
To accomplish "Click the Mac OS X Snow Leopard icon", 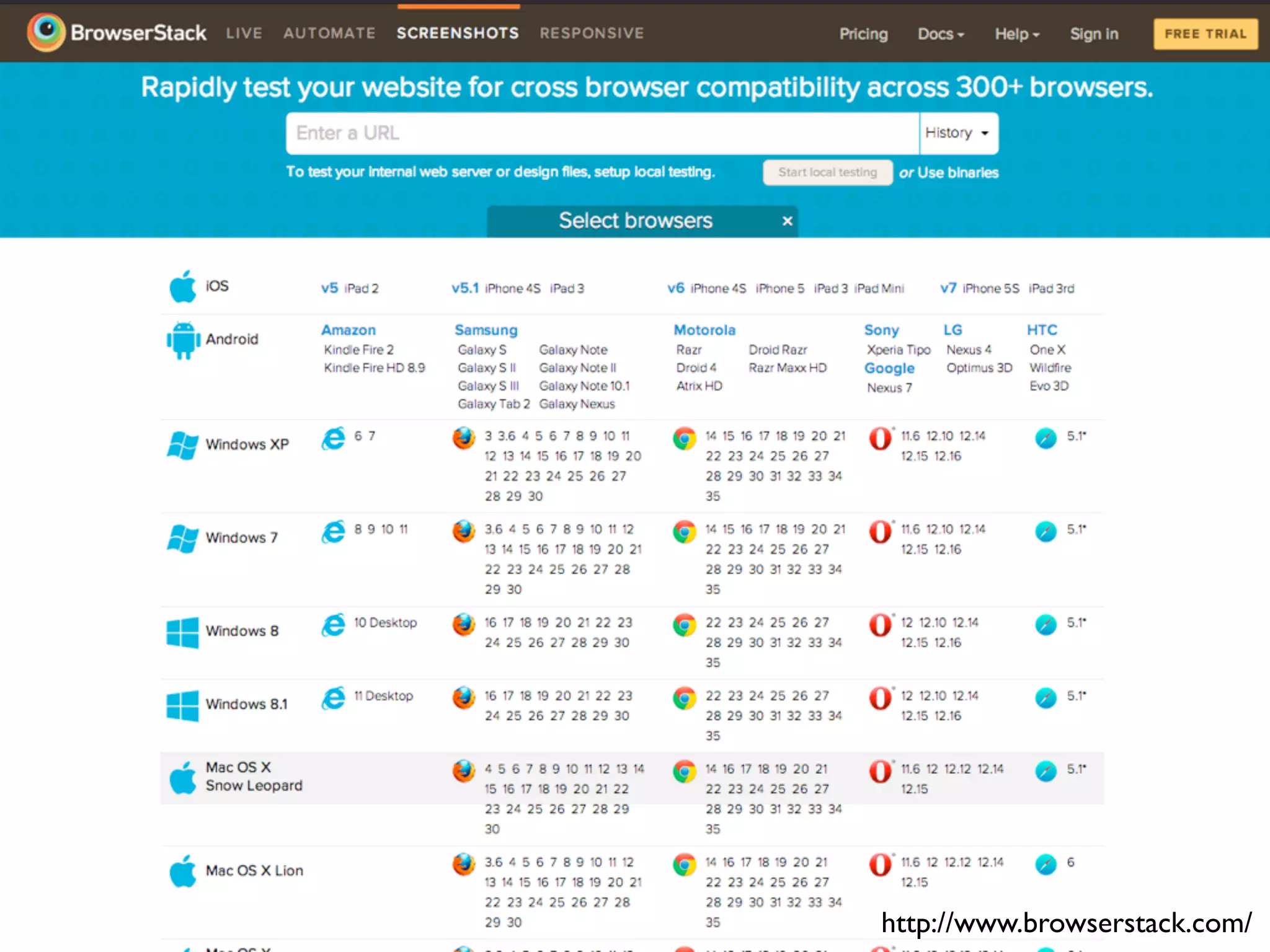I will click(x=183, y=777).
